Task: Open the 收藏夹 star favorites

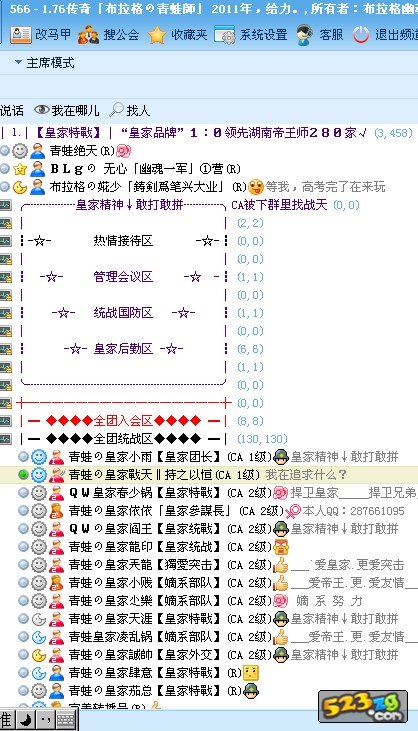Action: [x=157, y=35]
